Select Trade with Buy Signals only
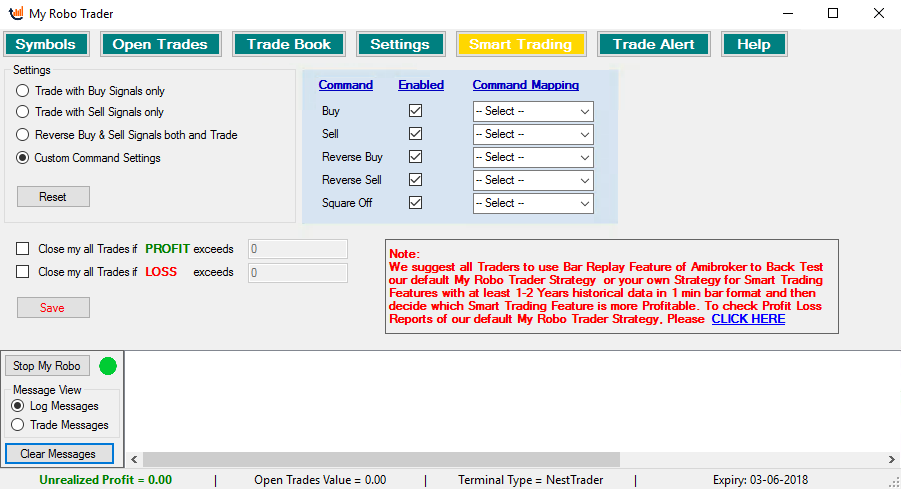This screenshot has height=489, width=901. tap(90, 91)
